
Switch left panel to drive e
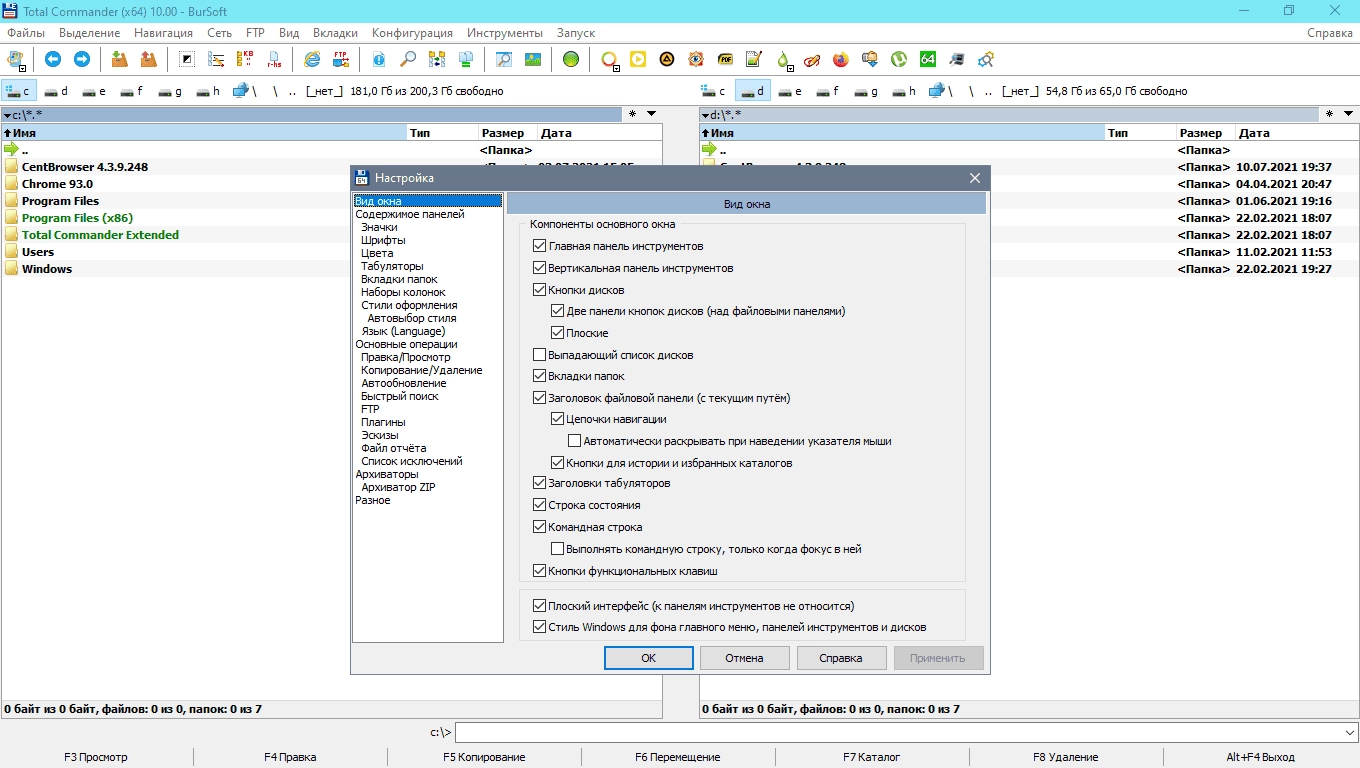[x=93, y=91]
